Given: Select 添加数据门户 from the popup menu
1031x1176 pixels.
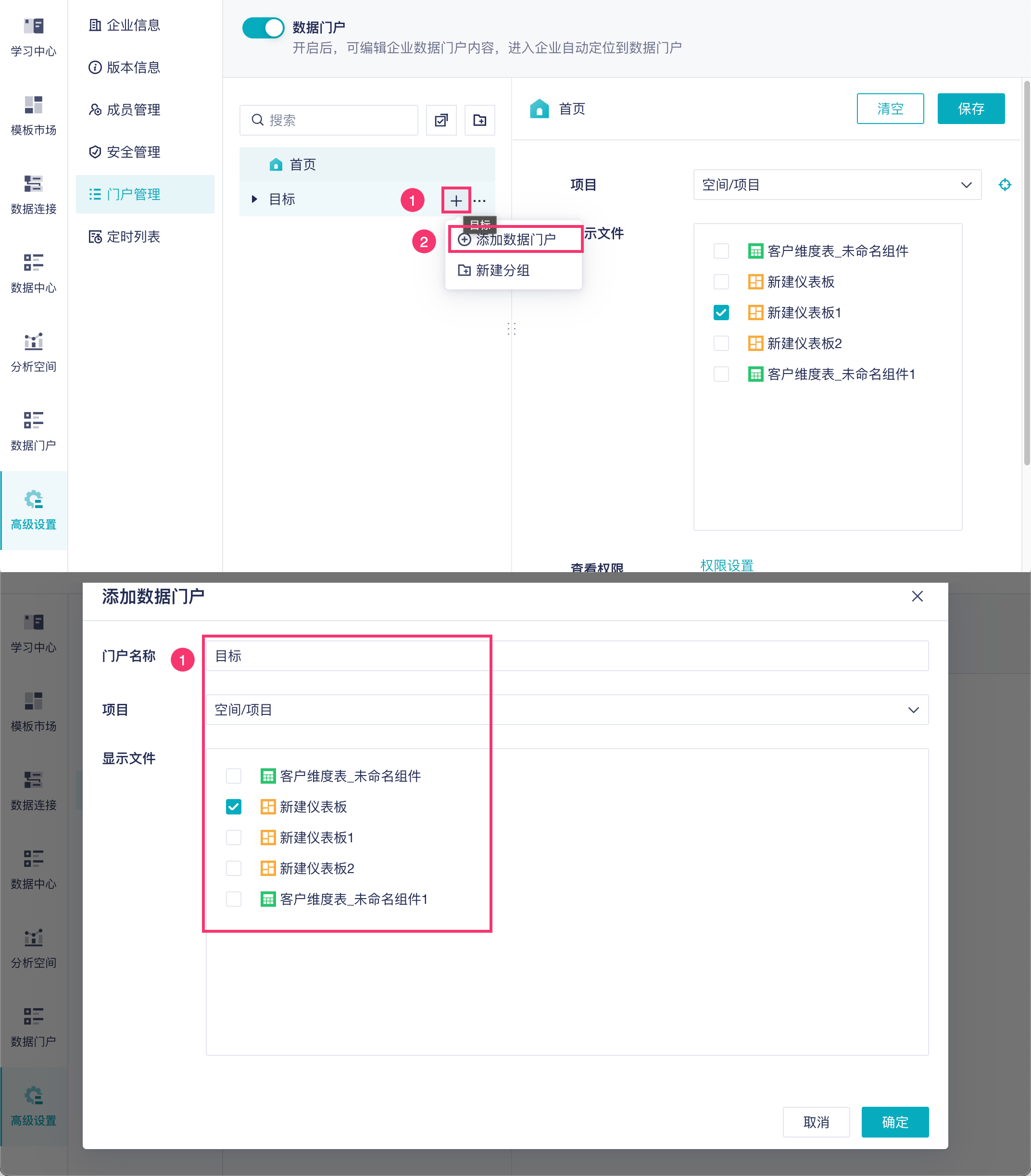Looking at the screenshot, I should (x=515, y=239).
